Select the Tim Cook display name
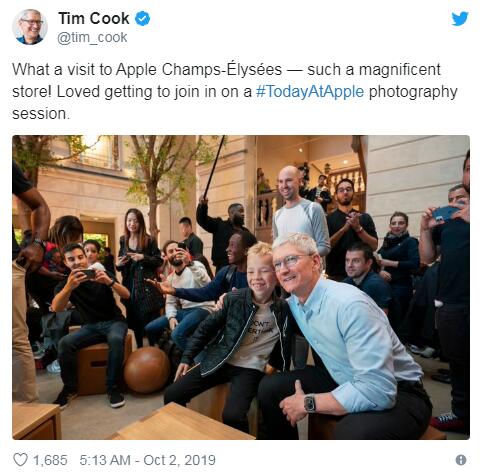The width and height of the screenshot is (484, 472). pos(94,18)
